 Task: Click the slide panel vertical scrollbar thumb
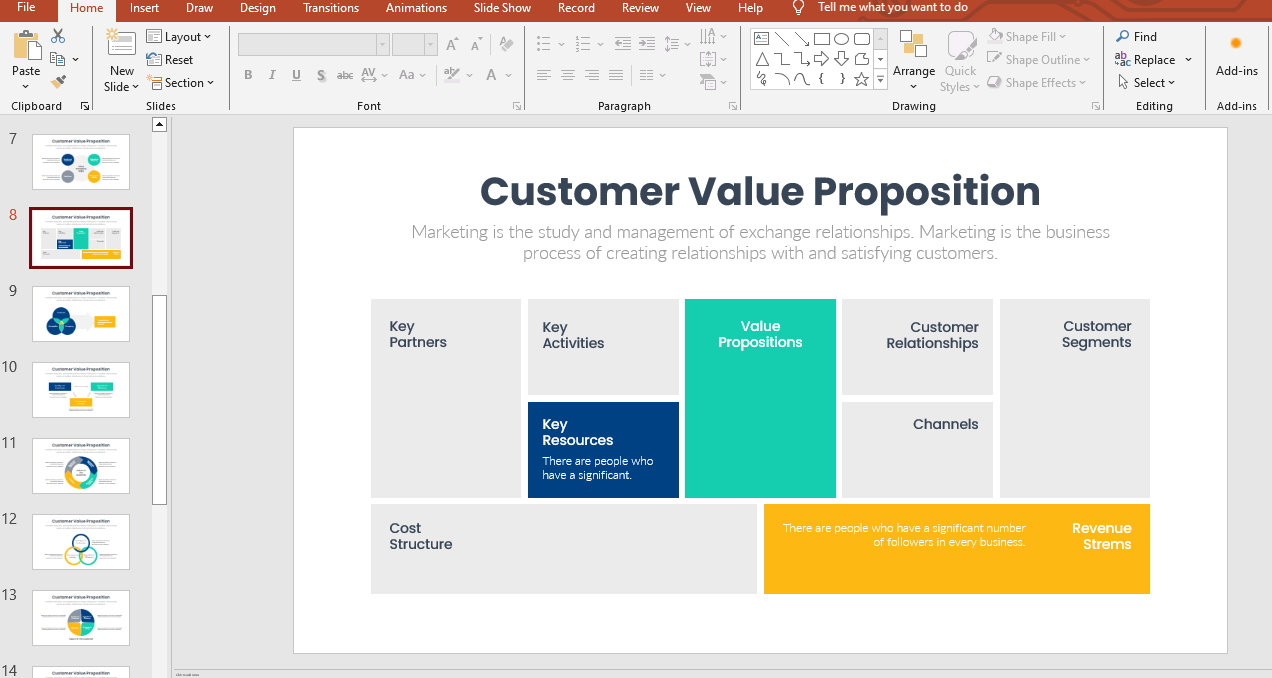pyautogui.click(x=159, y=400)
